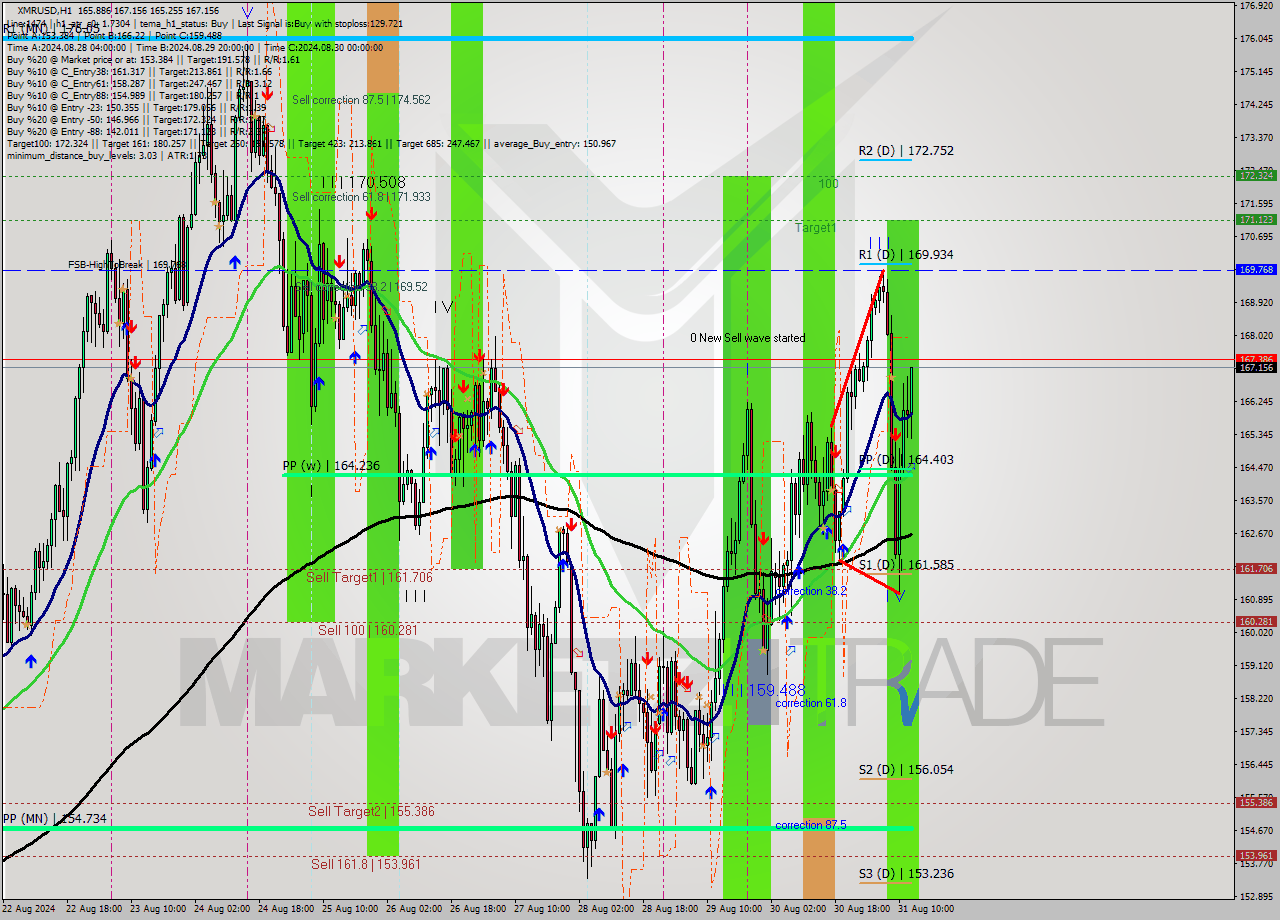This screenshot has height=920, width=1280.
Task: Click the 31 Aug 10:00 time label
Action: [926, 909]
